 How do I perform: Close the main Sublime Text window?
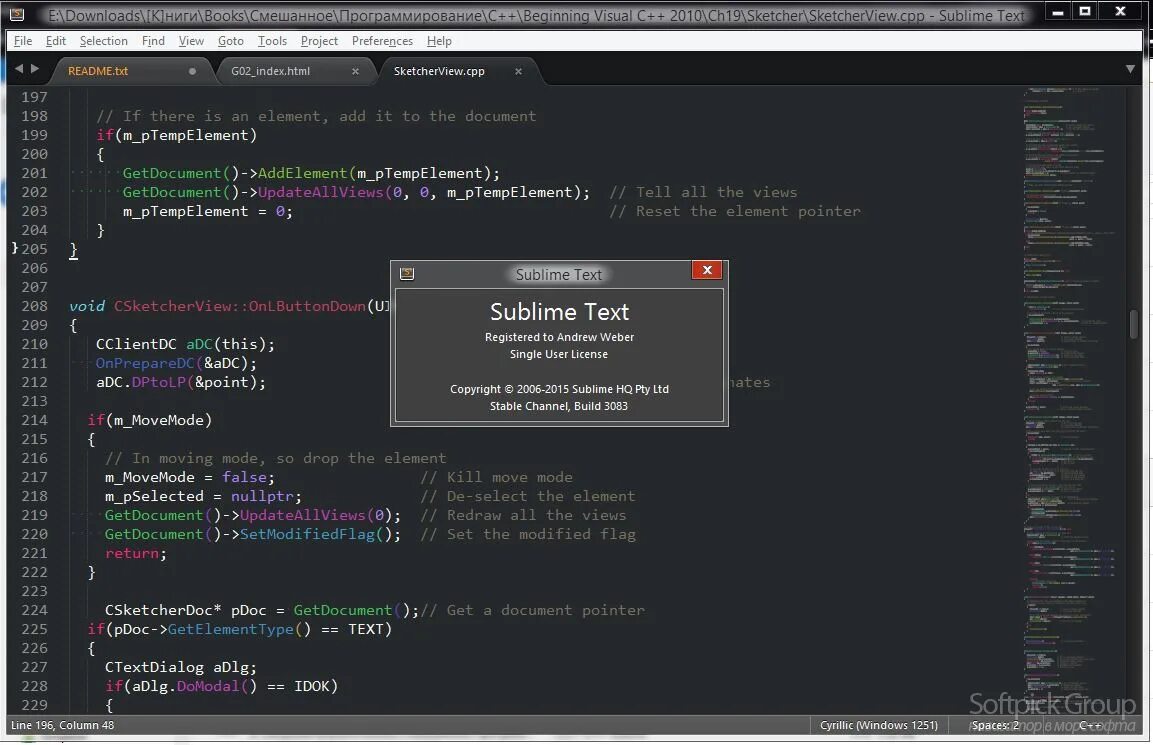[1121, 11]
